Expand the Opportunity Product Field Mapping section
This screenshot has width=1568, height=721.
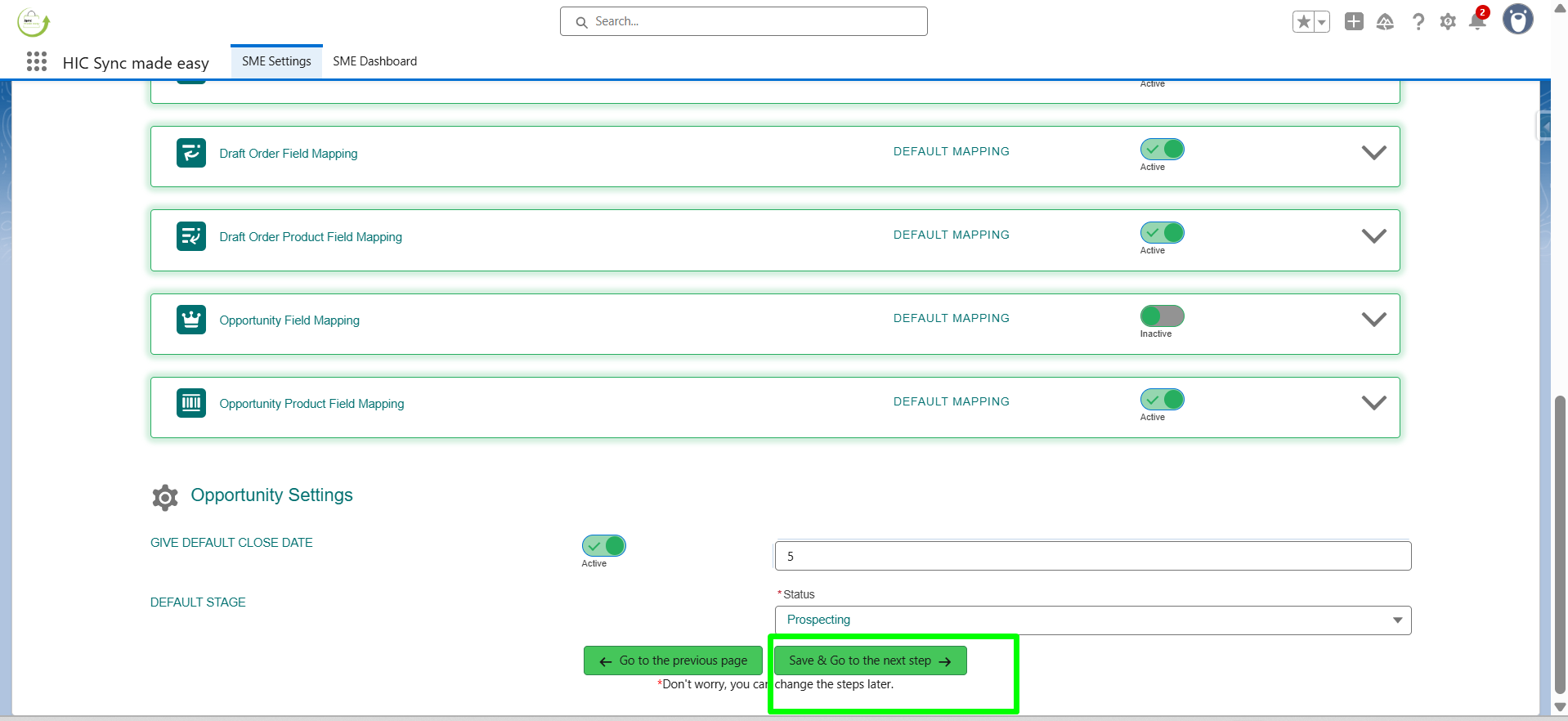tap(1373, 403)
